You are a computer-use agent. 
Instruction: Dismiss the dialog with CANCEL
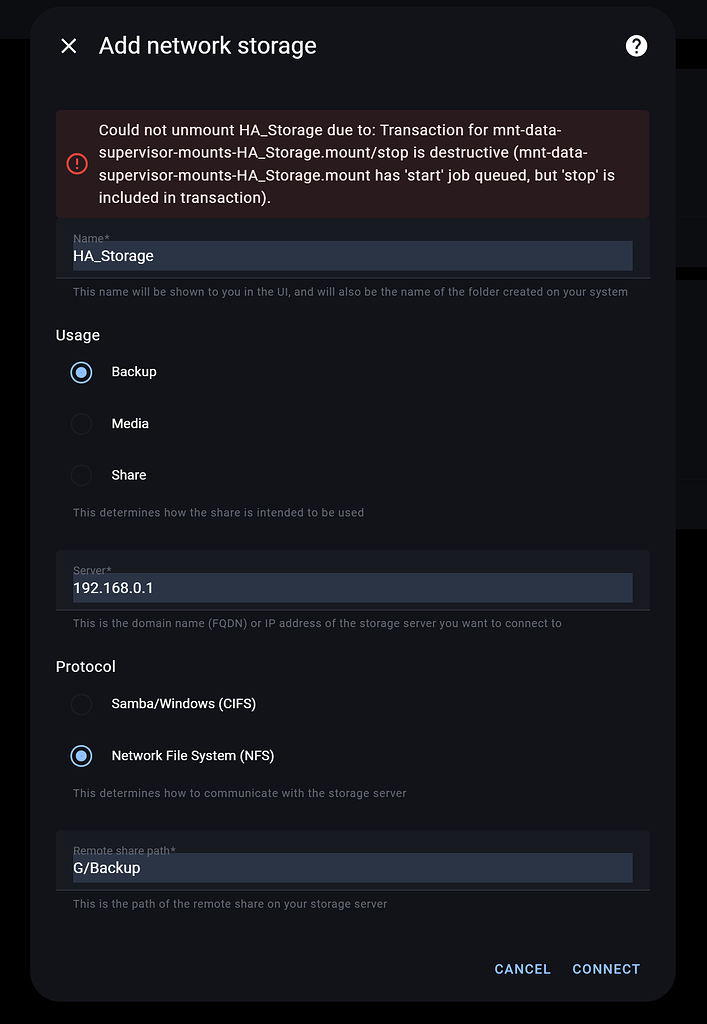522,969
